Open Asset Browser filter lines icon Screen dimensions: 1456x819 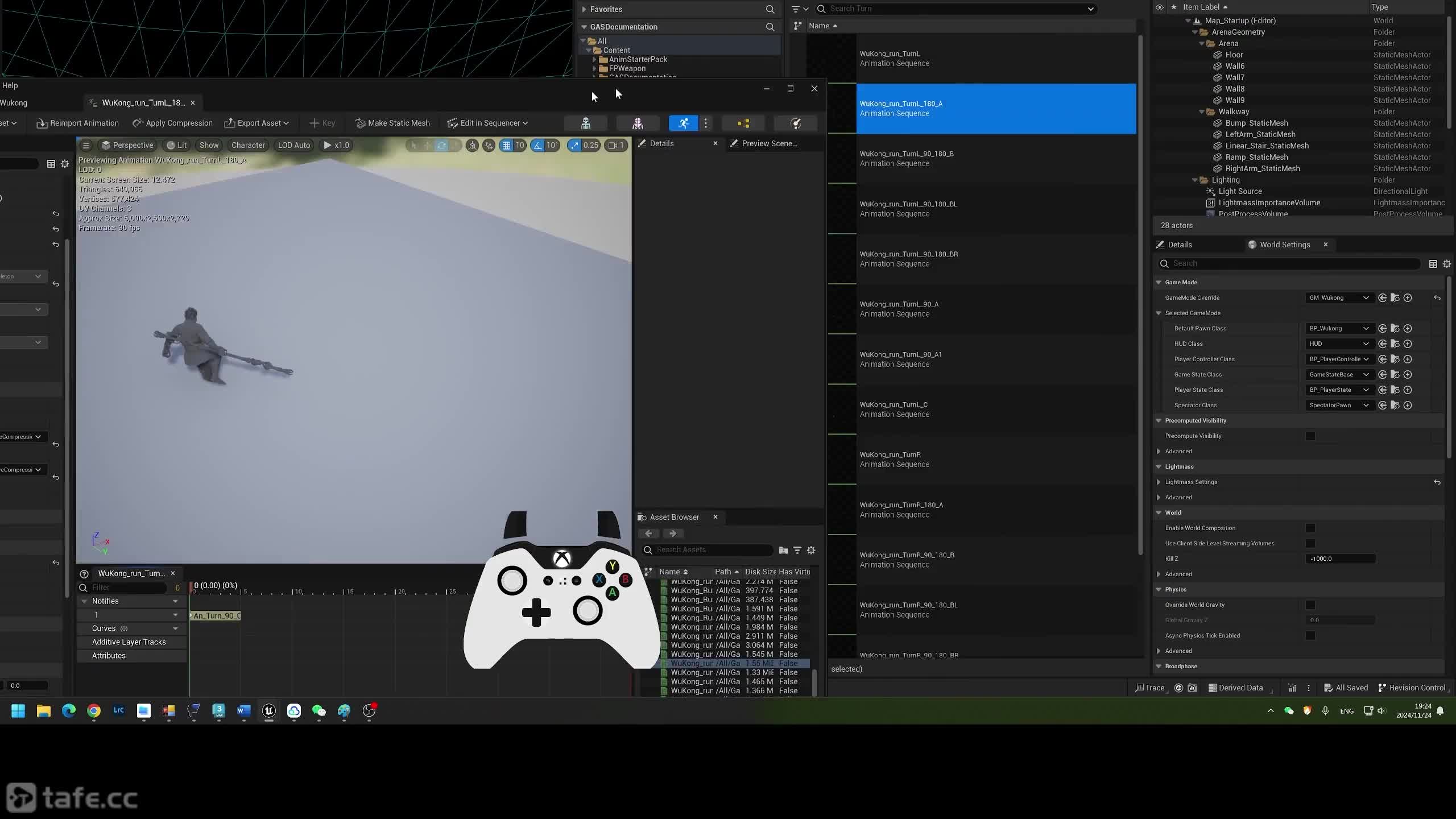coord(797,550)
